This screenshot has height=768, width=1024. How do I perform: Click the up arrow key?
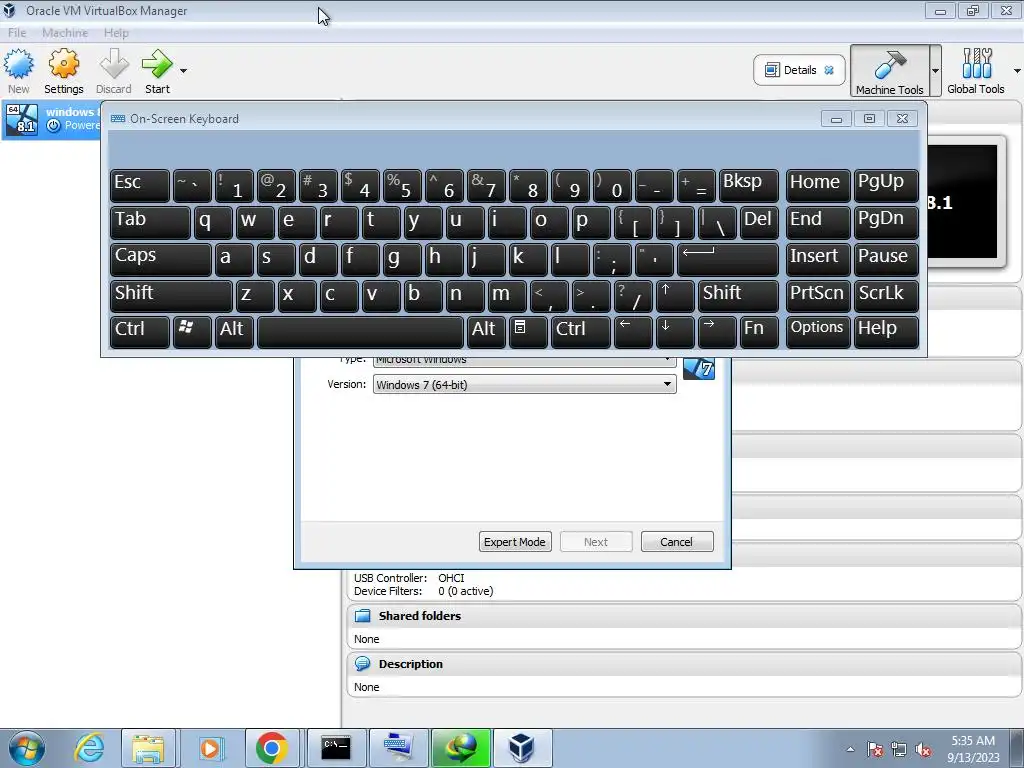click(675, 296)
